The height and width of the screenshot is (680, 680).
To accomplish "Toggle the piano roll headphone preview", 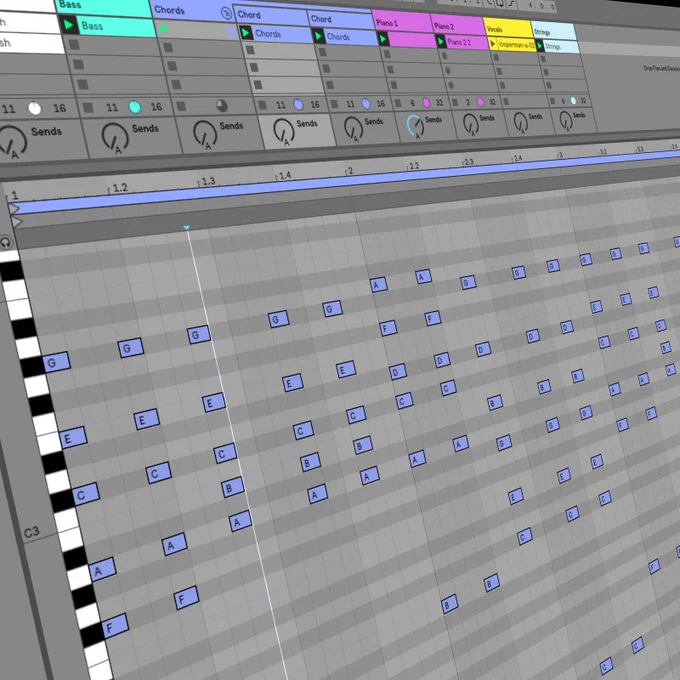I will tap(6, 242).
